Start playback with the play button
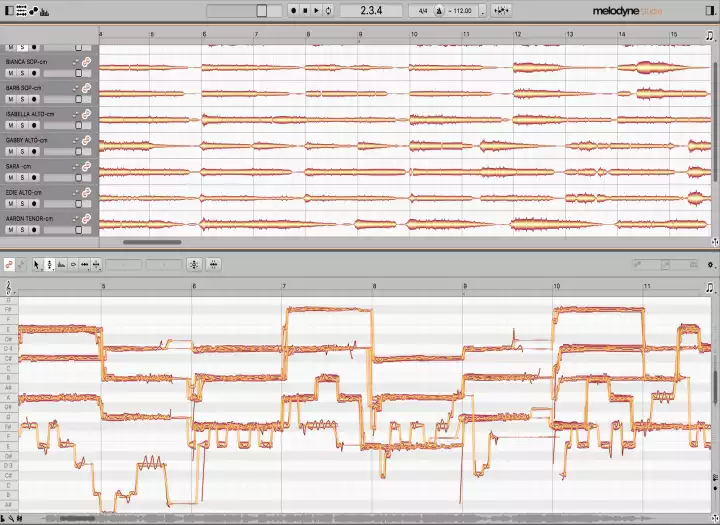 click(317, 11)
